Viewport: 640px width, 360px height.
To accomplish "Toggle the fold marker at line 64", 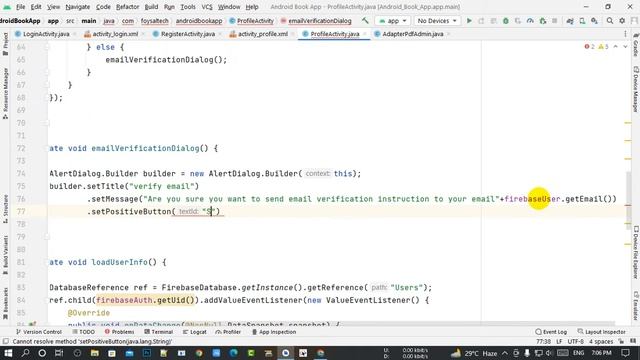I will click(x=46, y=47).
